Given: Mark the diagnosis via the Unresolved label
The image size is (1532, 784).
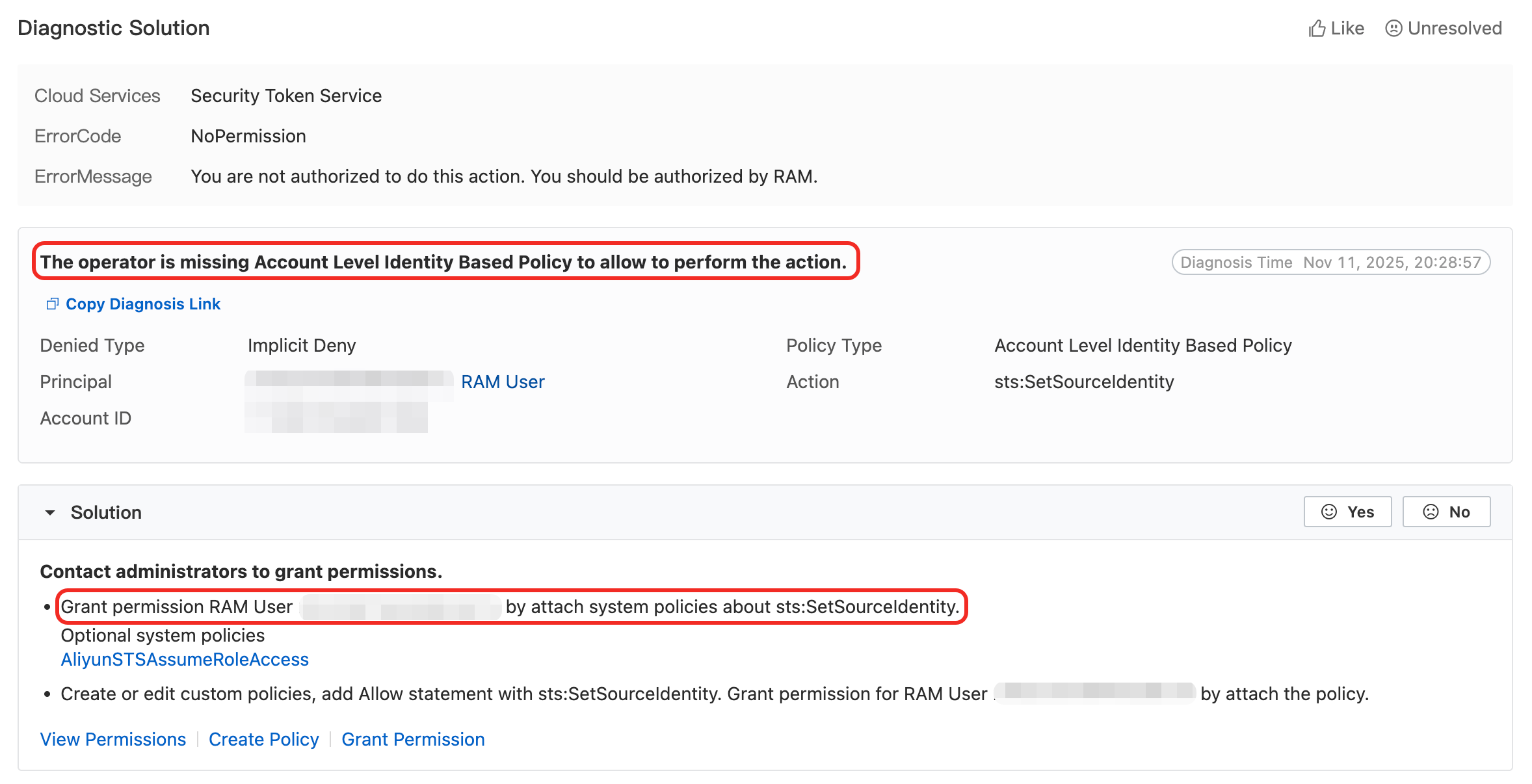Looking at the screenshot, I should pos(1455,29).
